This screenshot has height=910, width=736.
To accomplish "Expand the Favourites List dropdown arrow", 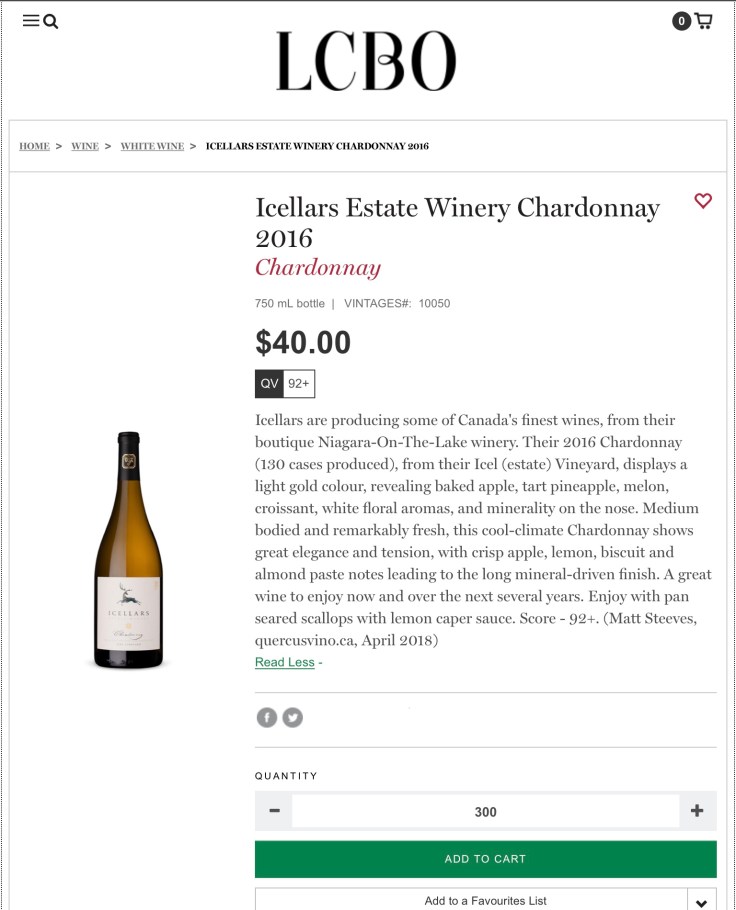I will tap(701, 901).
